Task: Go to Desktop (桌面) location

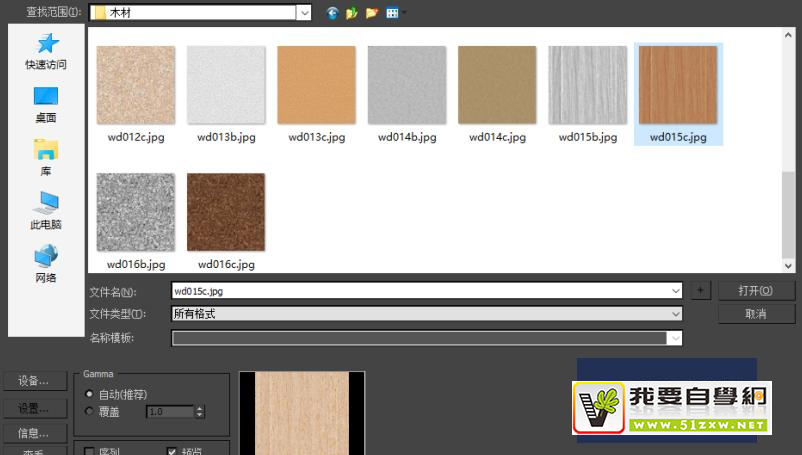Action: [x=46, y=105]
